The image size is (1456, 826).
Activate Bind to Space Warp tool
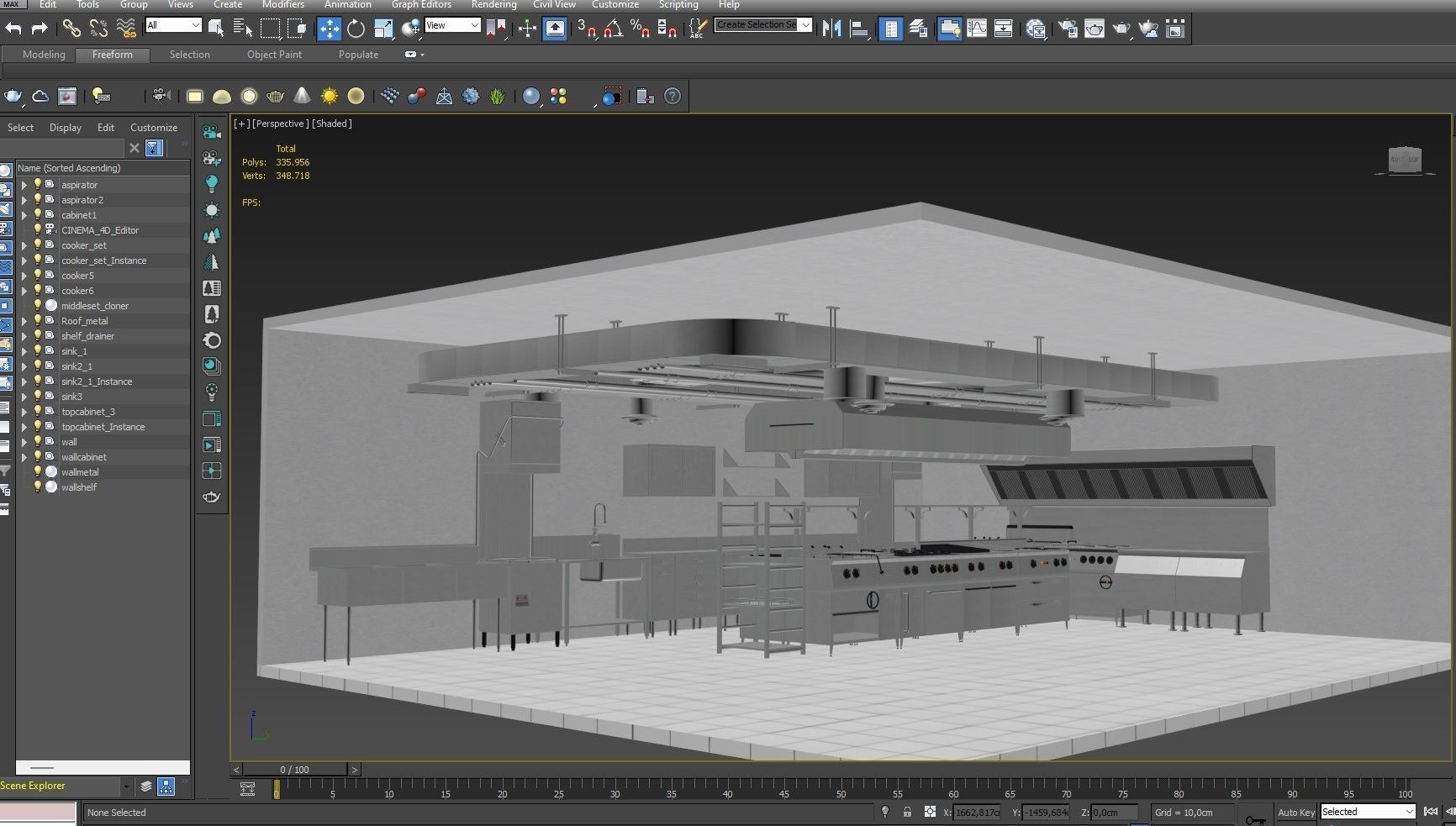tap(126, 29)
